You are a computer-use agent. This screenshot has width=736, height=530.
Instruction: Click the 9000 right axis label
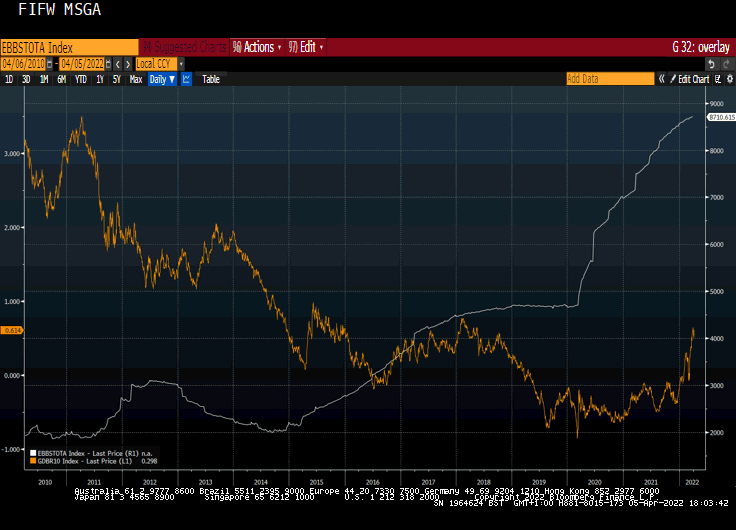point(717,104)
